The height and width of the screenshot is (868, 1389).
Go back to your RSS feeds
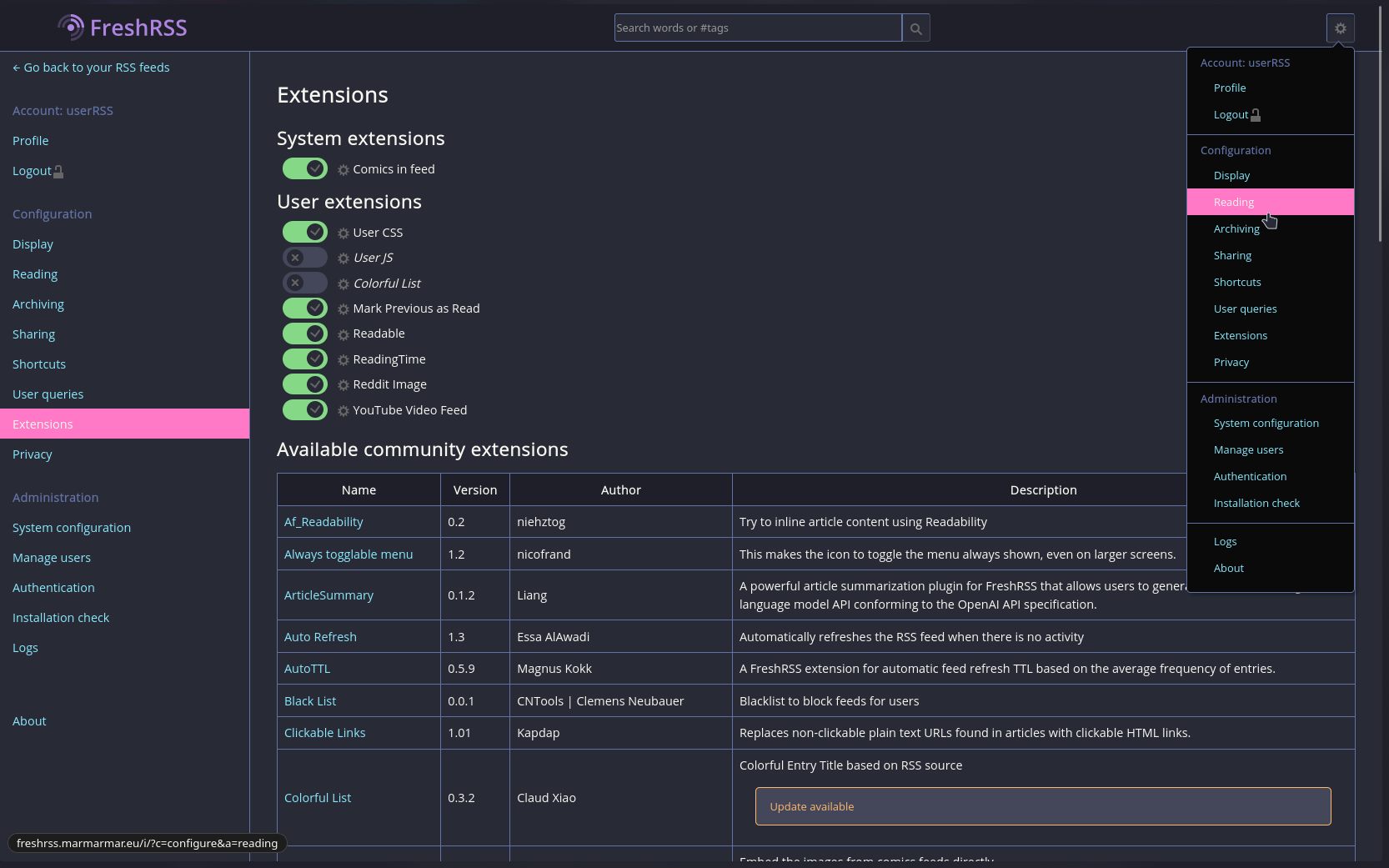click(91, 68)
